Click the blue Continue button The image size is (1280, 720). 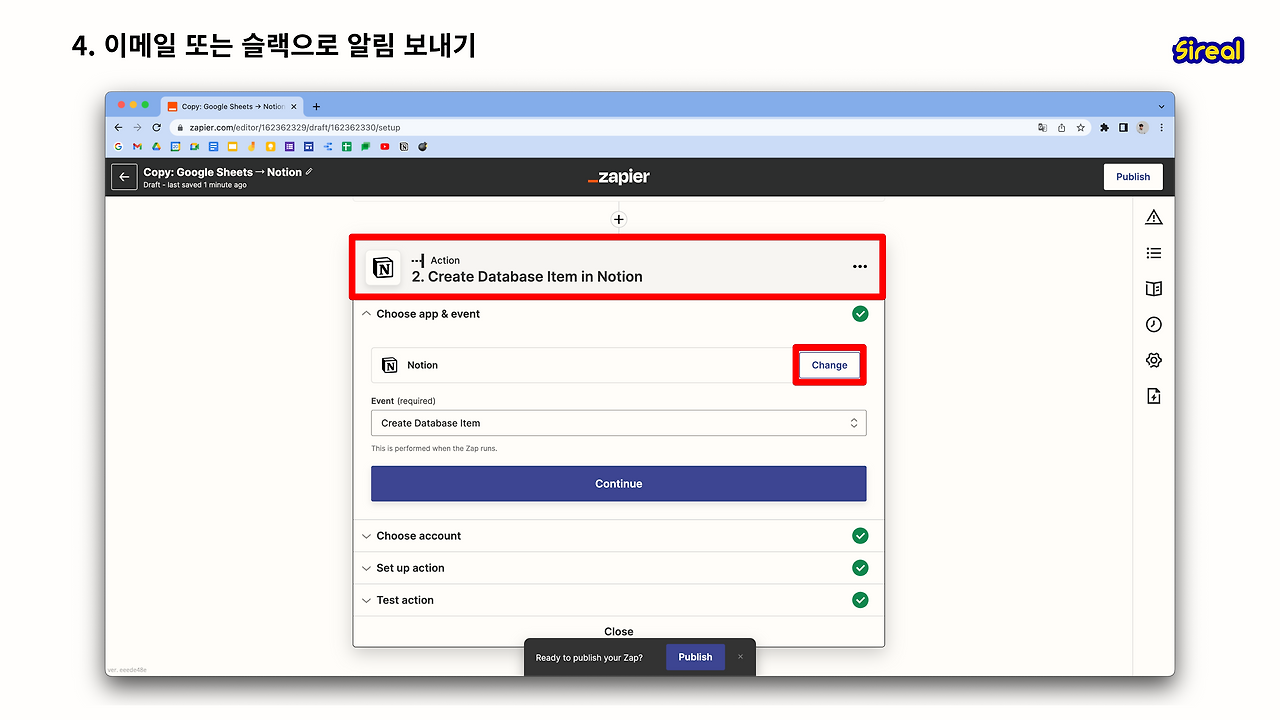[x=618, y=484]
